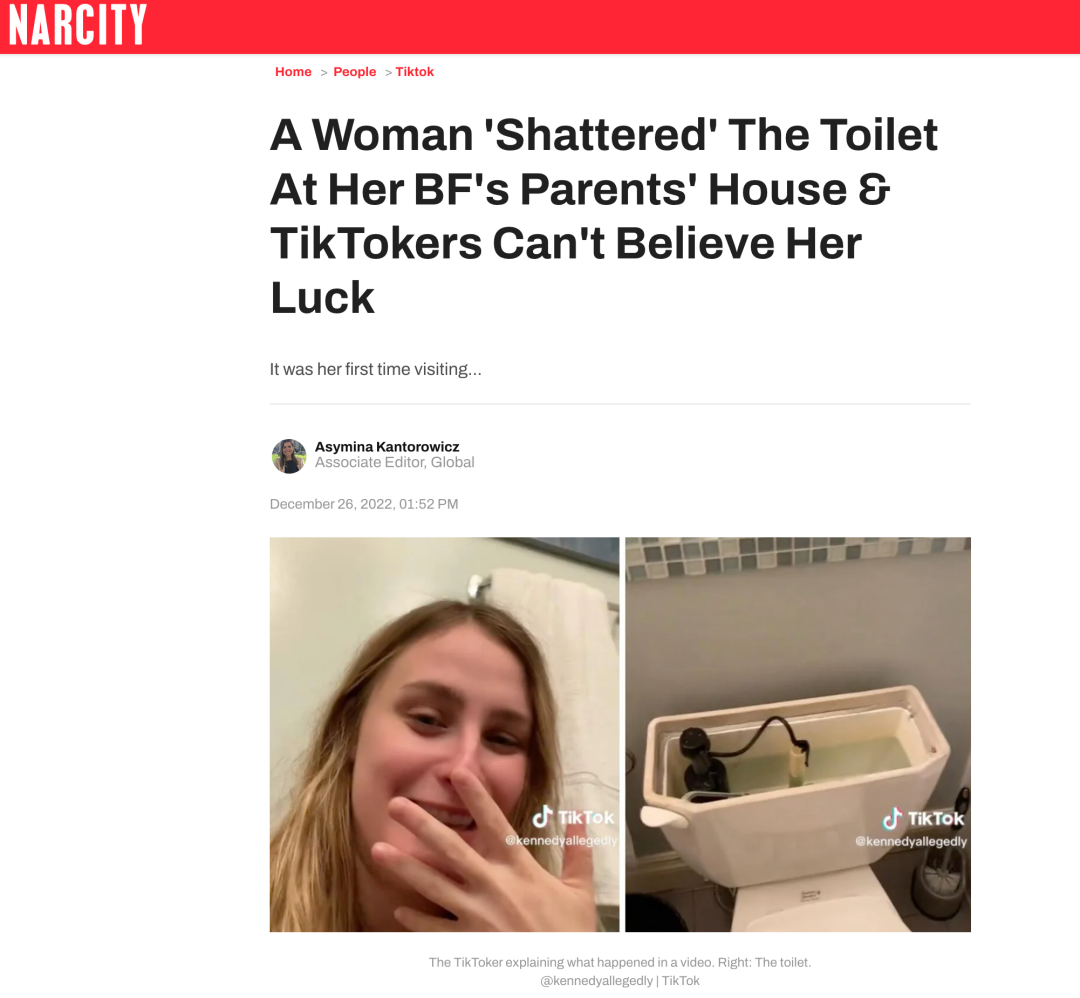Click the subtitle 'It was her first time visiting...'
This screenshot has height=998, width=1080.
tap(375, 369)
